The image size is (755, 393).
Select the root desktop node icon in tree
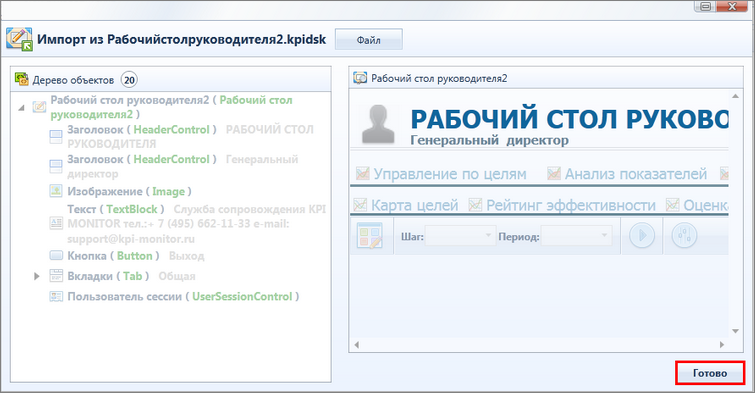tap(39, 107)
